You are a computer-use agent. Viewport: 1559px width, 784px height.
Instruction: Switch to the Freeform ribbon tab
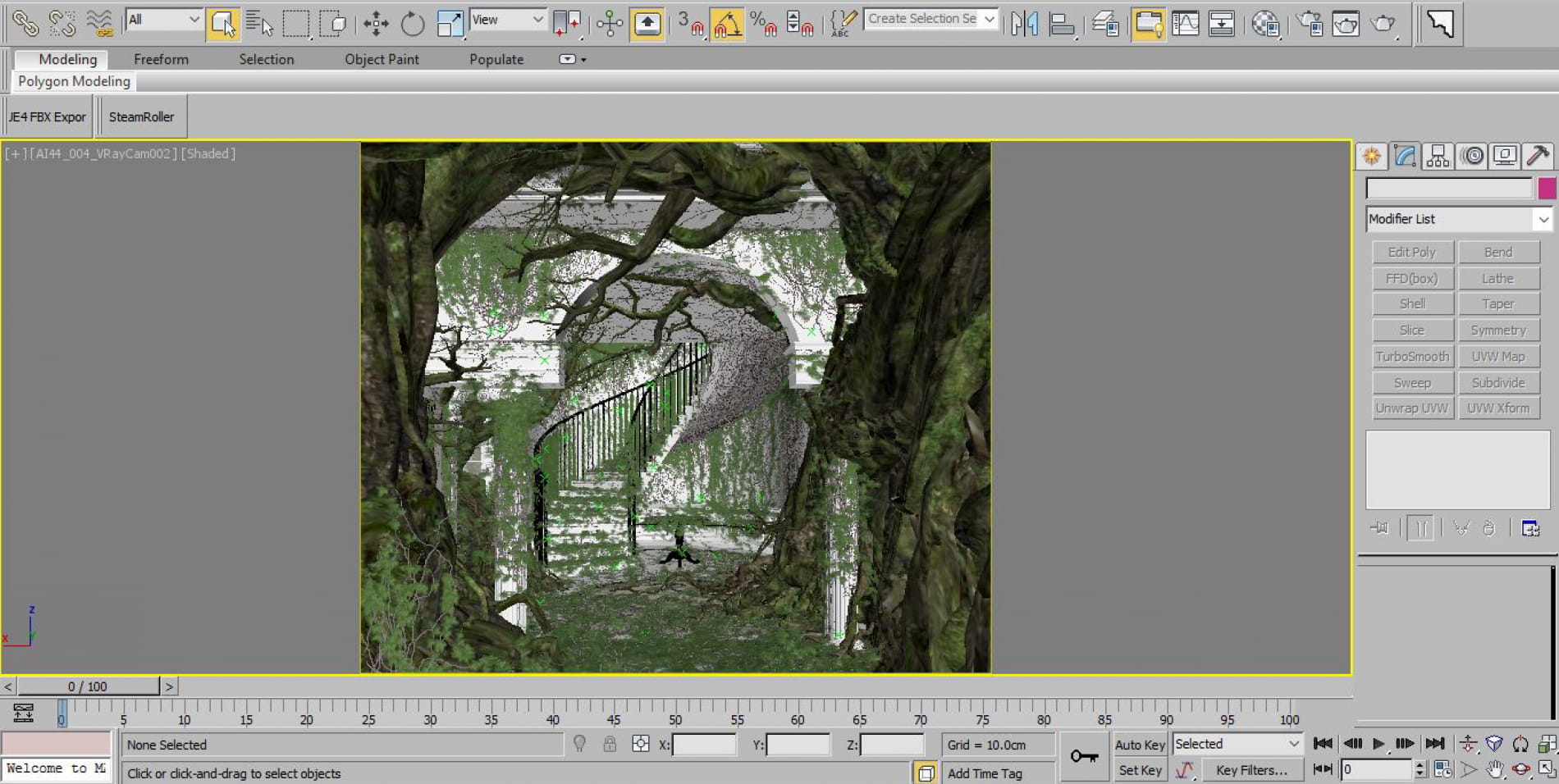(161, 59)
